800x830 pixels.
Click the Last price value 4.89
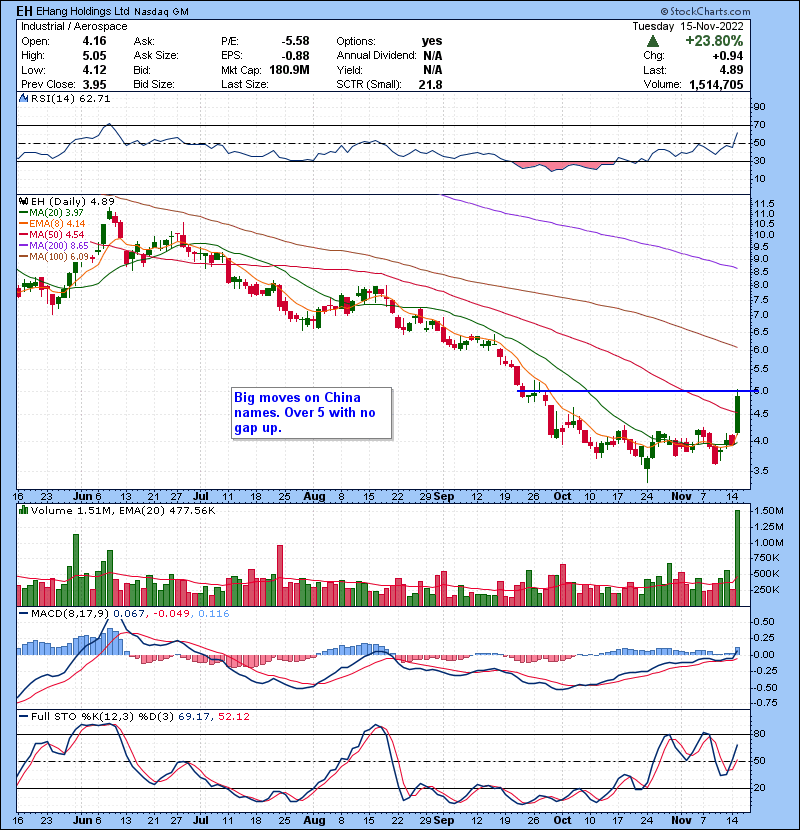click(x=731, y=70)
